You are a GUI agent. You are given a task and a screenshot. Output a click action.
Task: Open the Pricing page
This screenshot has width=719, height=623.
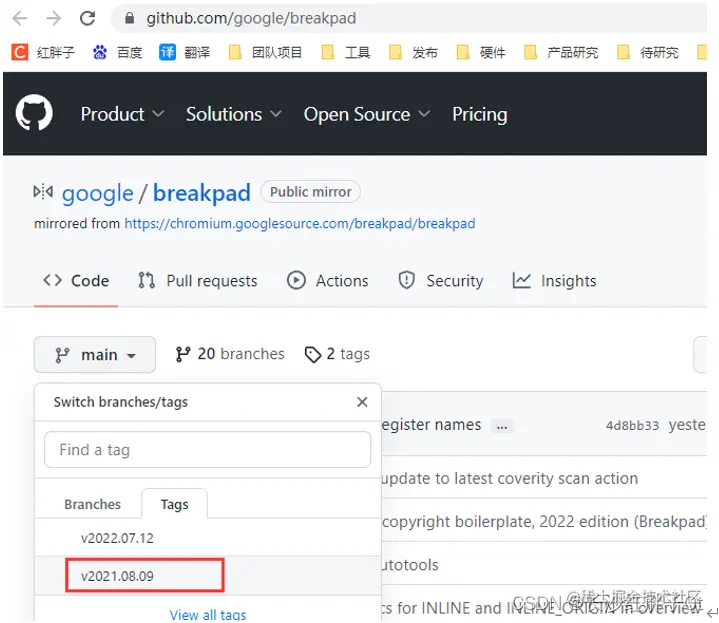(x=480, y=114)
